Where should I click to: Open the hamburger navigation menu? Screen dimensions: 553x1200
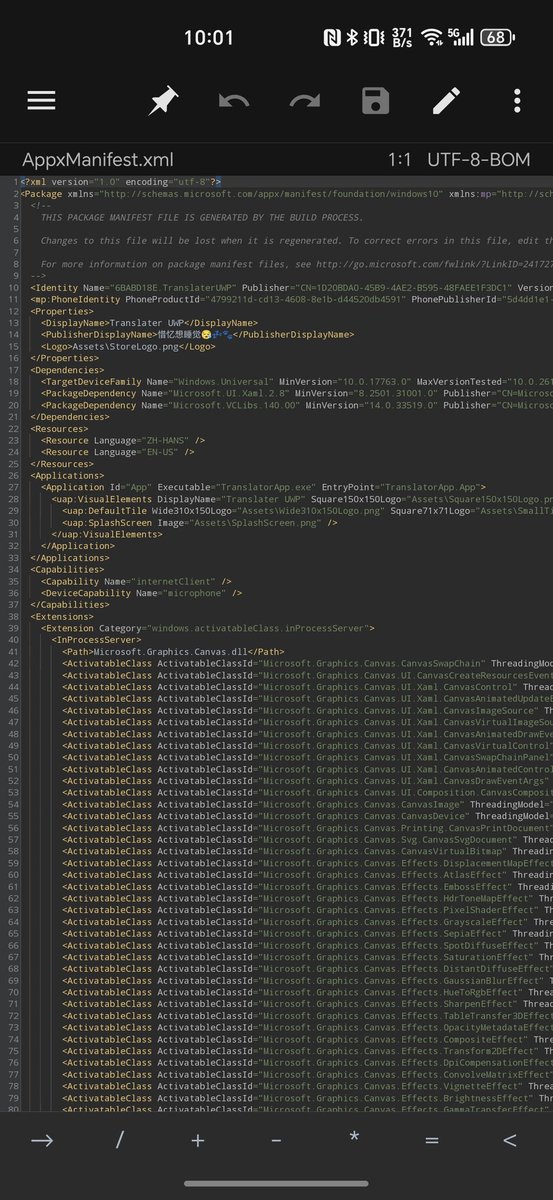pyautogui.click(x=41, y=101)
